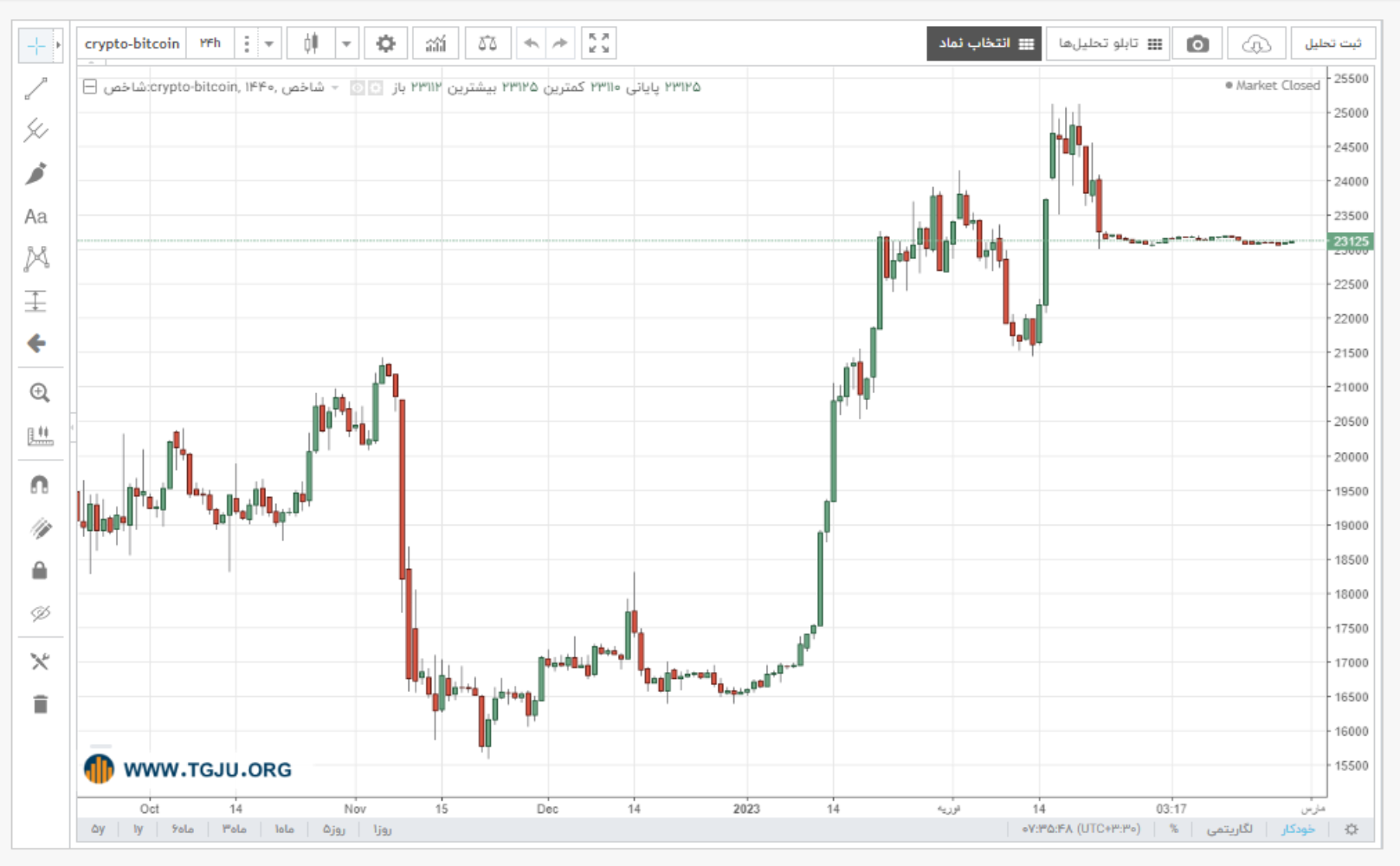The height and width of the screenshot is (866, 1400).
Task: Open the interval dropdown arrow
Action: click(269, 43)
